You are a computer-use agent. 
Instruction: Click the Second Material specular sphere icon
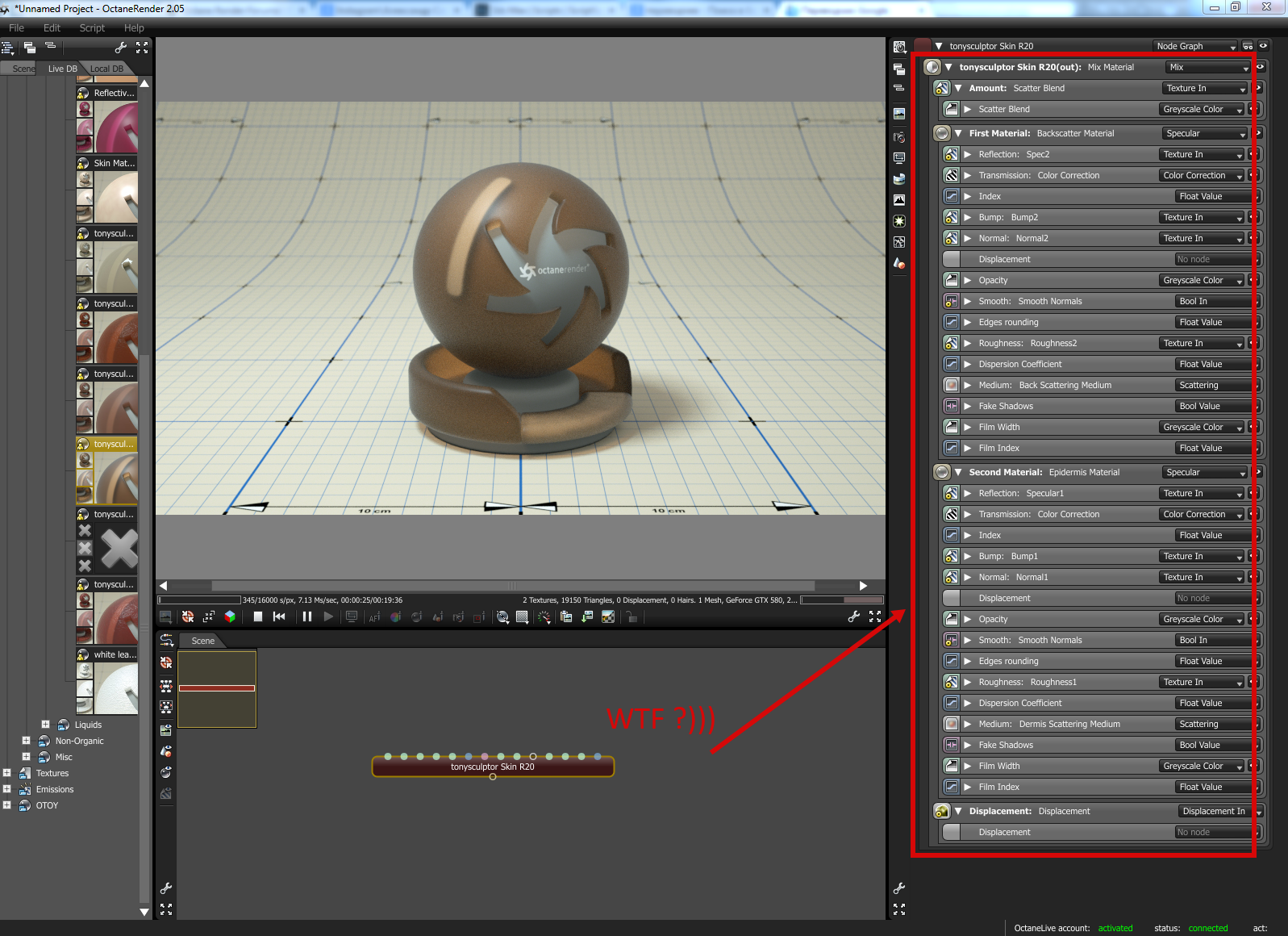(x=942, y=472)
